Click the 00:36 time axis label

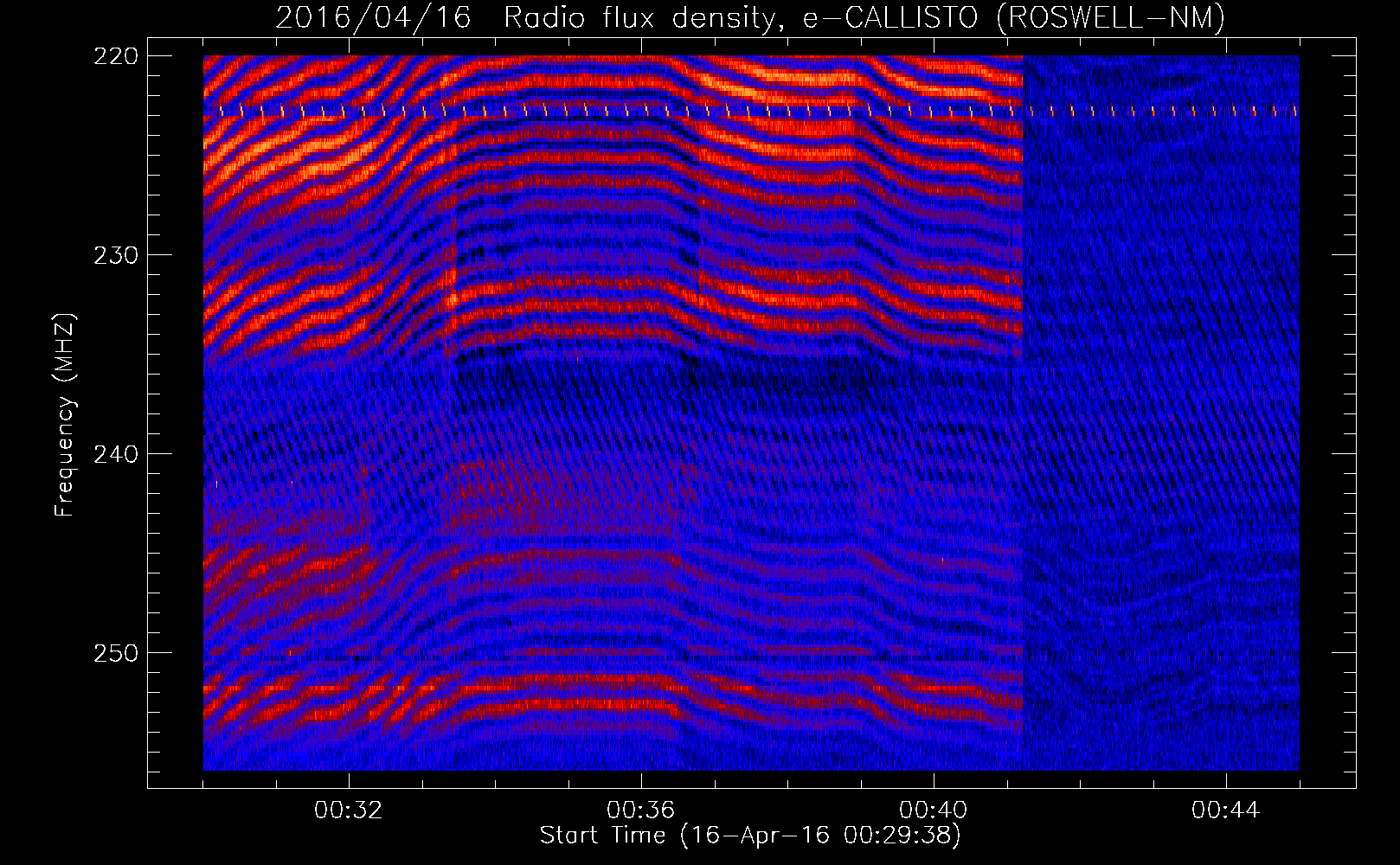pos(641,811)
